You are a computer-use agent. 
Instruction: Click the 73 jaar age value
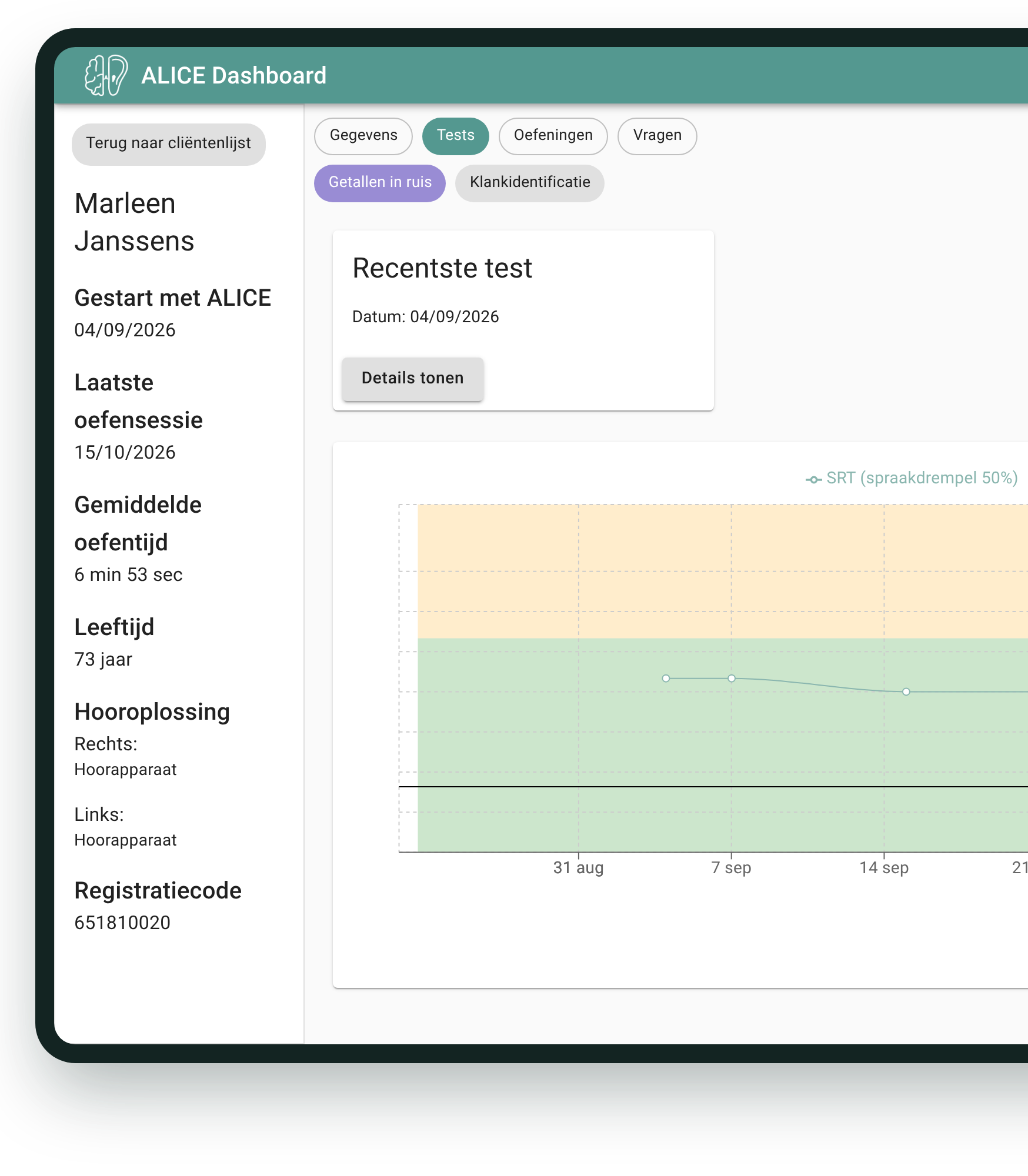click(x=103, y=660)
